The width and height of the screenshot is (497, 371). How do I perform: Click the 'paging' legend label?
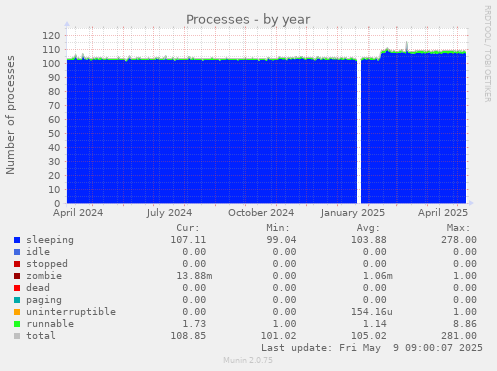44,300
